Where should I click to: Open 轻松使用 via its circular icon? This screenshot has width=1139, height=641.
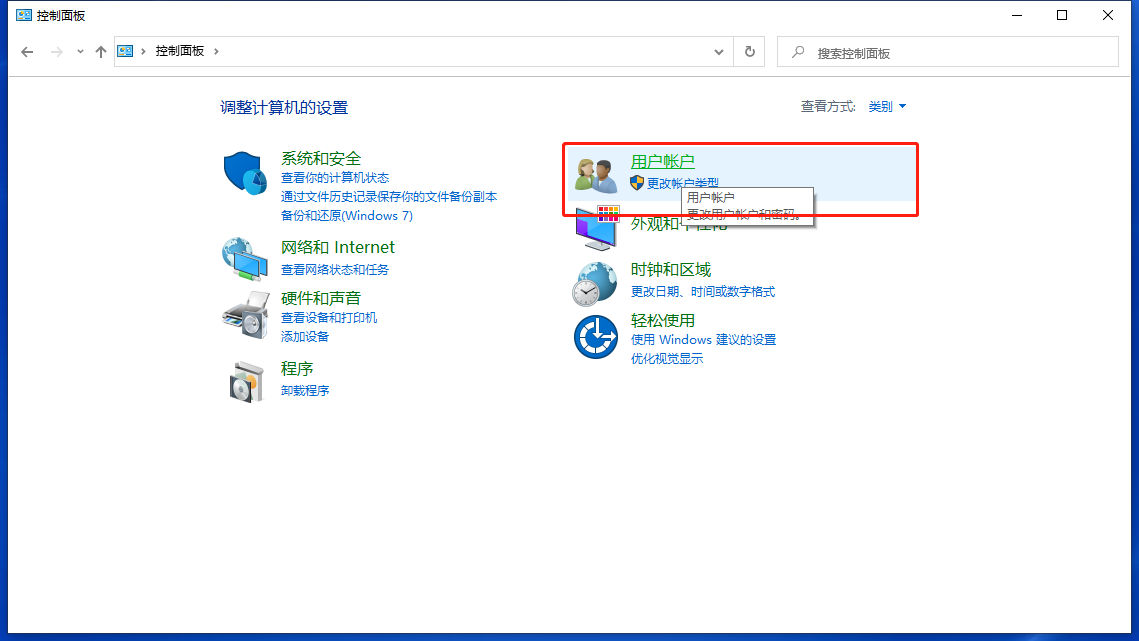(595, 334)
